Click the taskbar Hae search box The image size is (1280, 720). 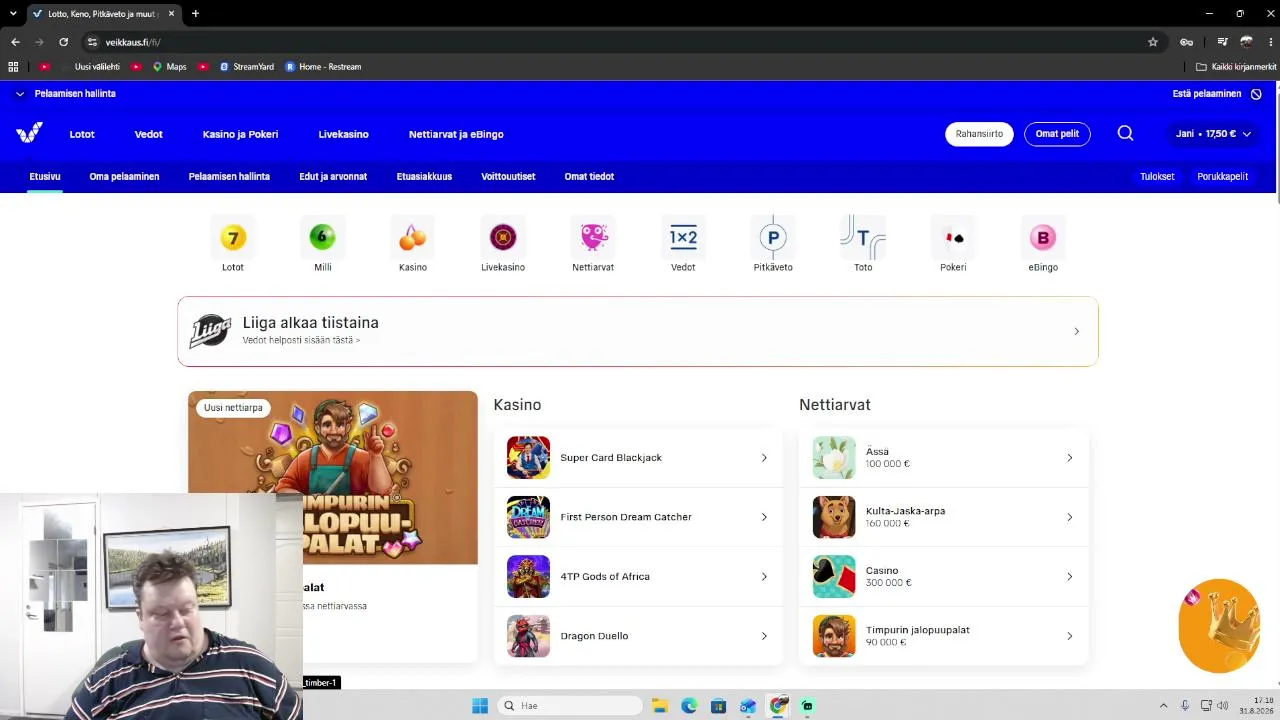point(570,706)
